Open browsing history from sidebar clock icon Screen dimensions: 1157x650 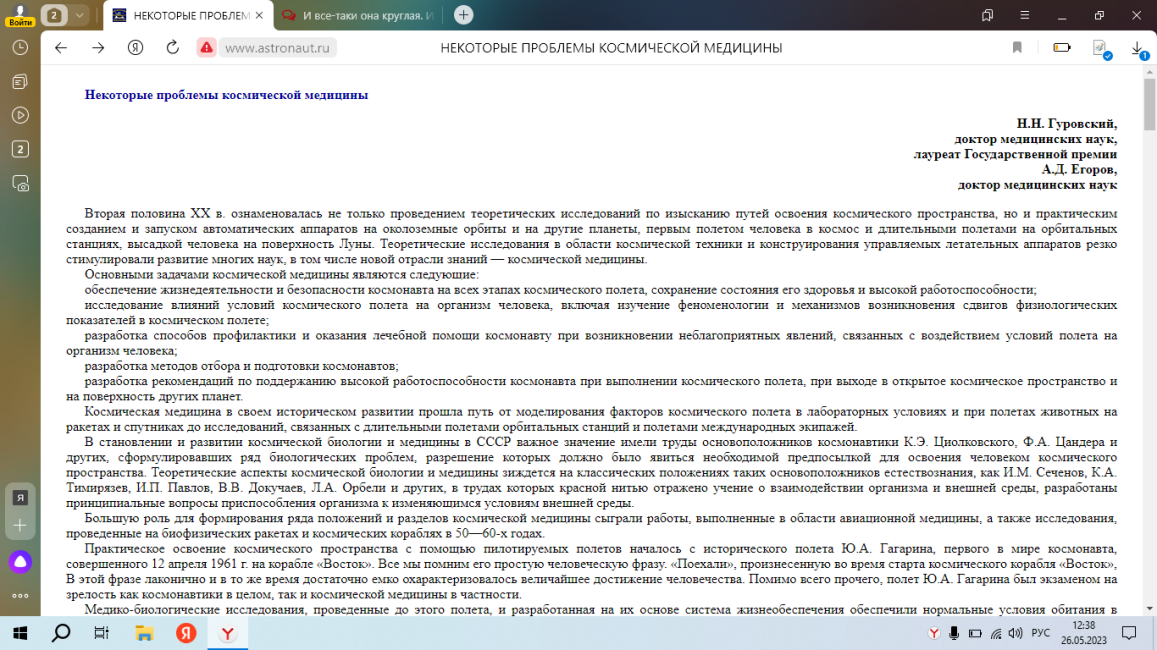(x=18, y=47)
